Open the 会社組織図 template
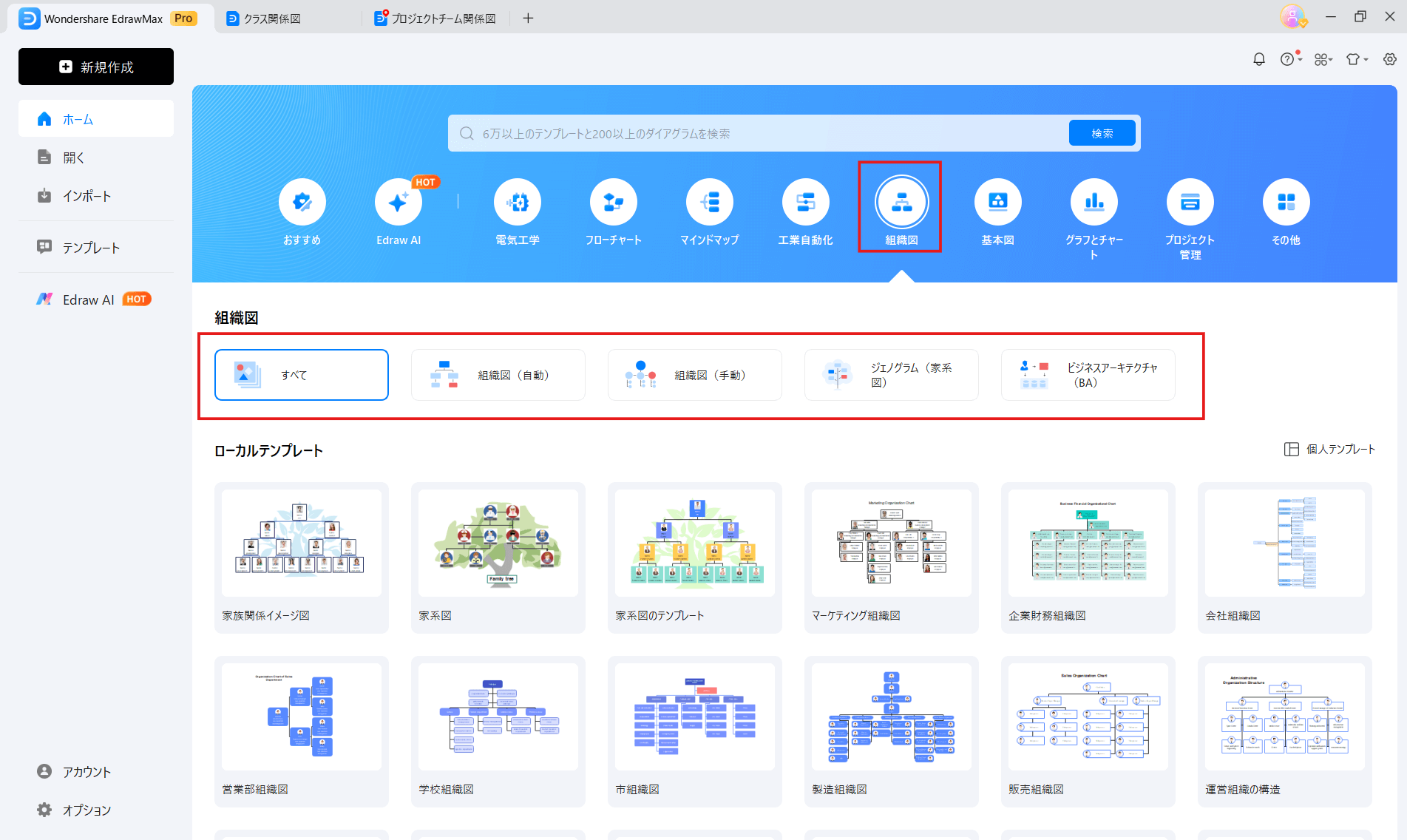The width and height of the screenshot is (1407, 840). (1285, 558)
